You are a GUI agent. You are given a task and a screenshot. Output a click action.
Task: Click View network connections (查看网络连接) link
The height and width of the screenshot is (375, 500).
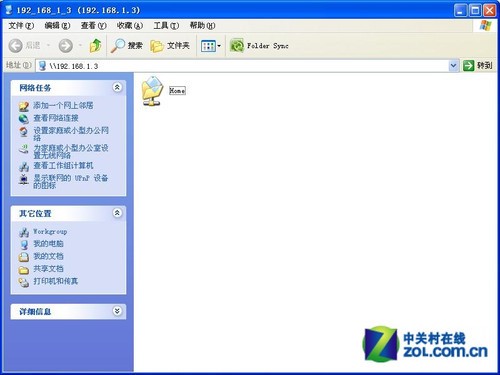click(x=56, y=118)
